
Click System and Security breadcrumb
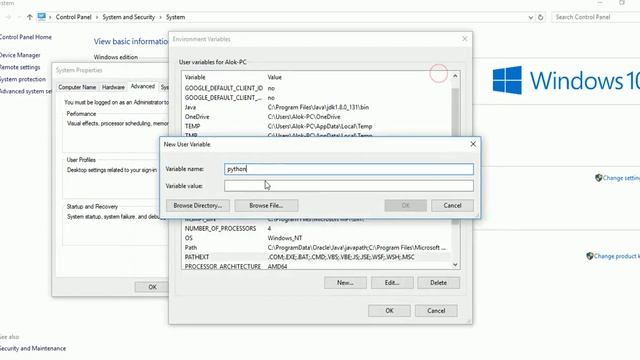tap(129, 17)
